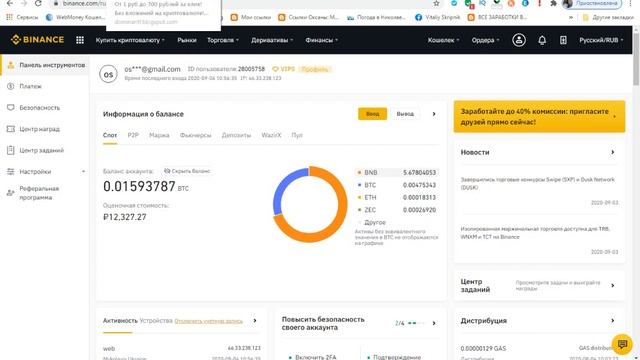Open Новости section arrow
The height and width of the screenshot is (360, 640).
click(x=613, y=152)
